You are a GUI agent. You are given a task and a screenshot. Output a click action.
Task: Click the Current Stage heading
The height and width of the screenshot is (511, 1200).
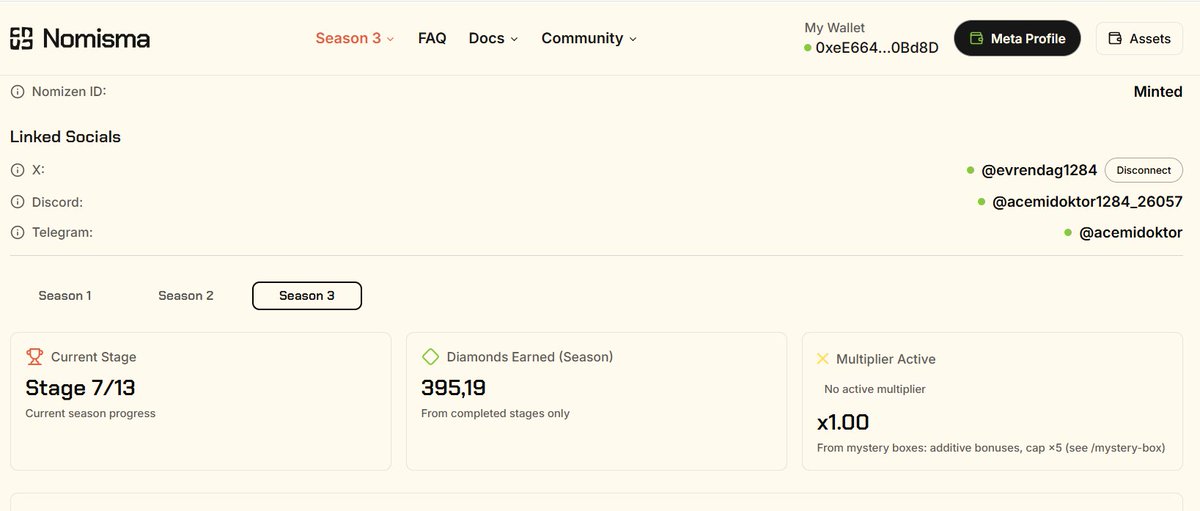point(93,356)
